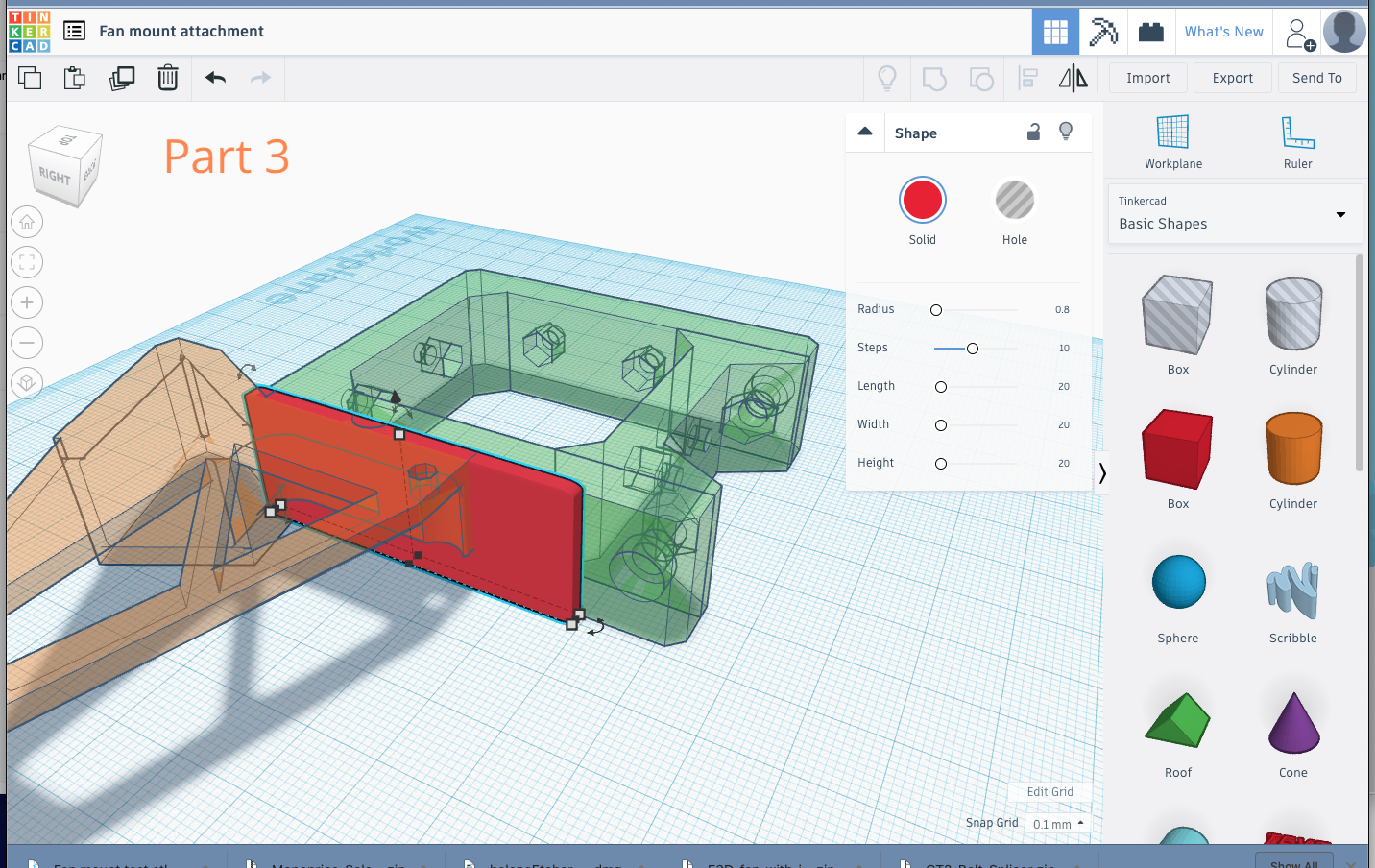Collapse the shapes sidebar with chevron
This screenshot has height=868, width=1375.
pos(1102,472)
